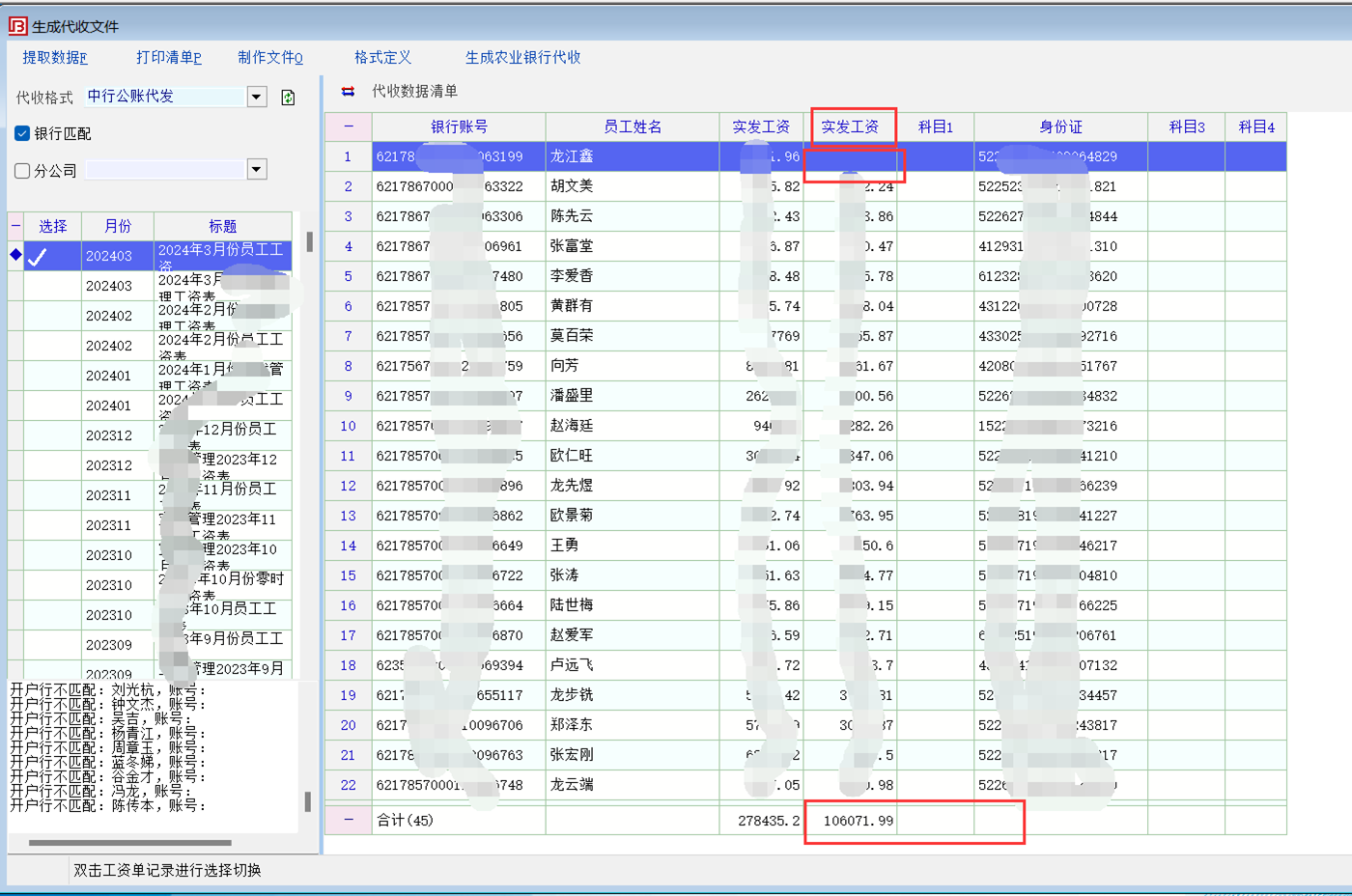
Task: Click the red-blue swap arrows icon near 代收数据清单
Action: tap(348, 92)
